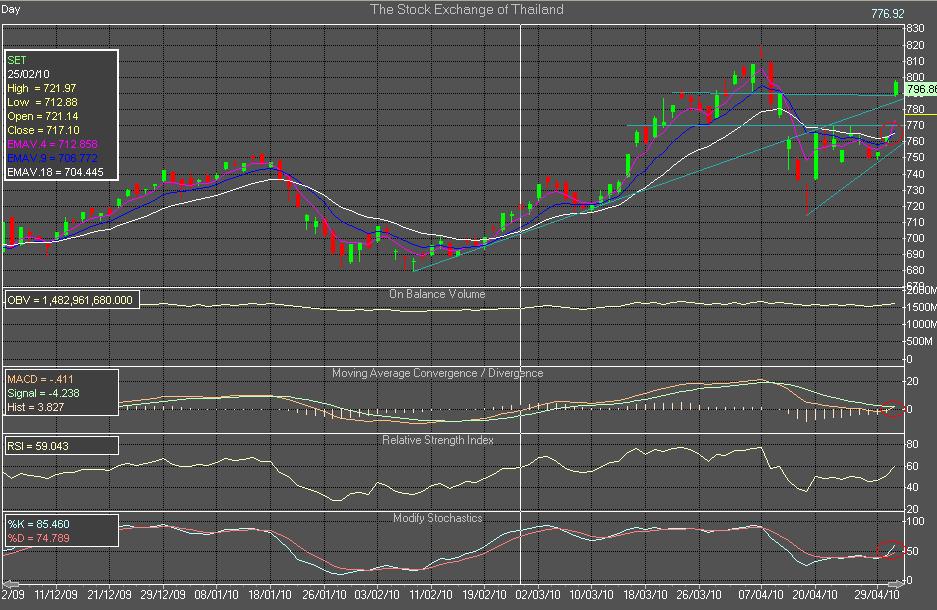Click the 10/03/10 date axis label
Image resolution: width=937 pixels, height=610 pixels.
(x=591, y=595)
